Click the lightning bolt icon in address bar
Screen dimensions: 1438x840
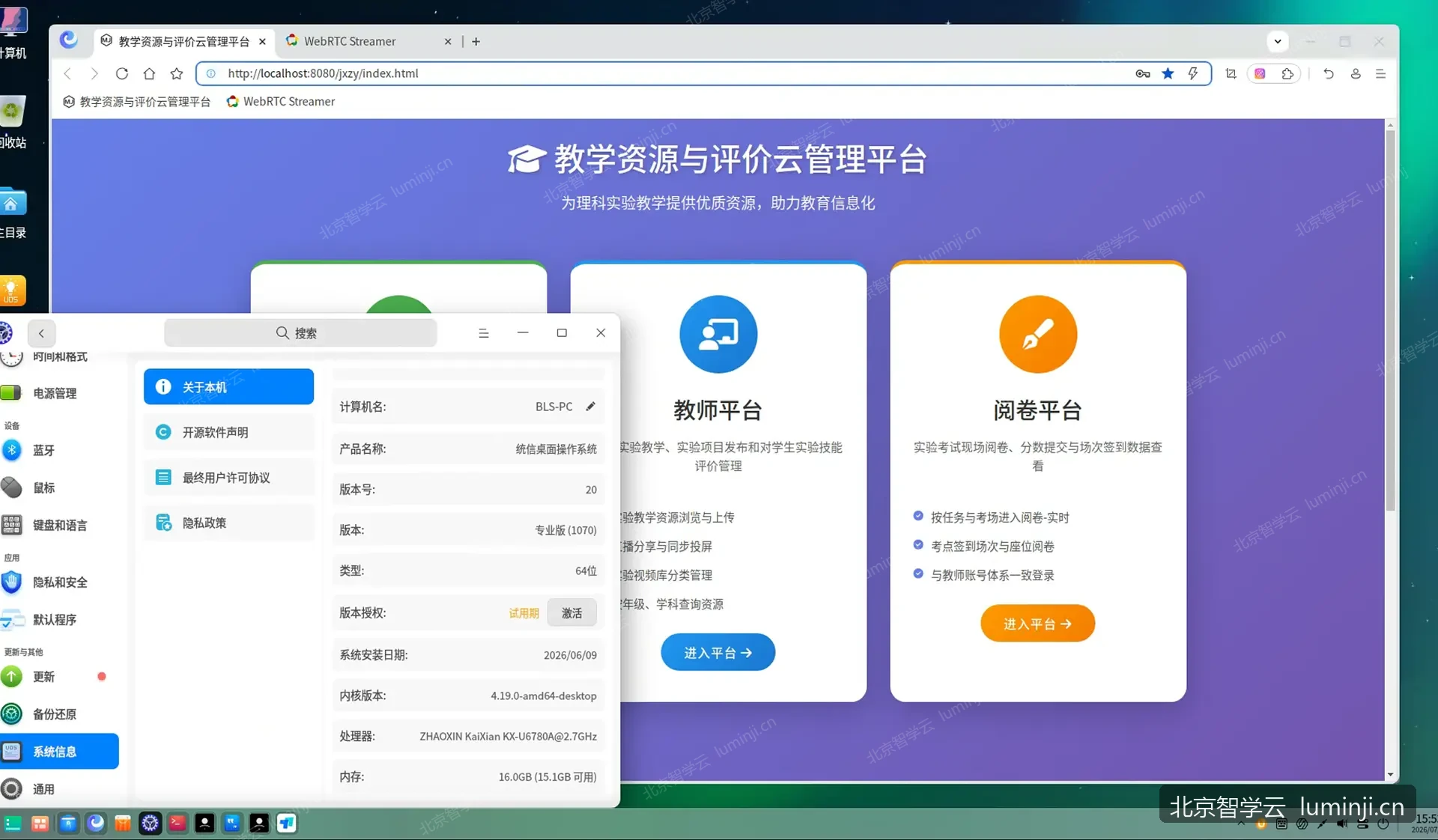tap(1193, 73)
